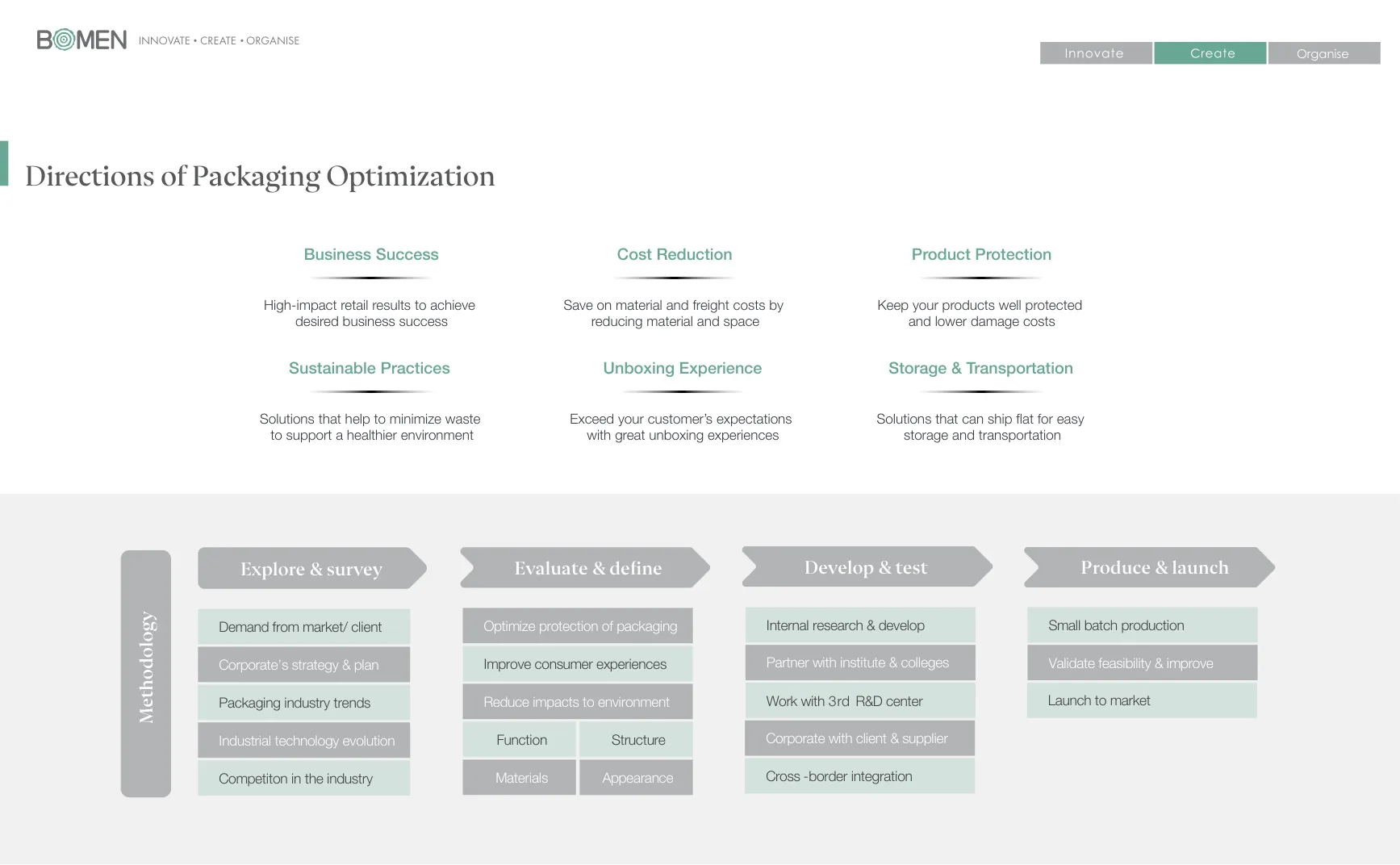This screenshot has height=865, width=1400.
Task: Select the Produce & launch arrow
Action: coord(1154,567)
